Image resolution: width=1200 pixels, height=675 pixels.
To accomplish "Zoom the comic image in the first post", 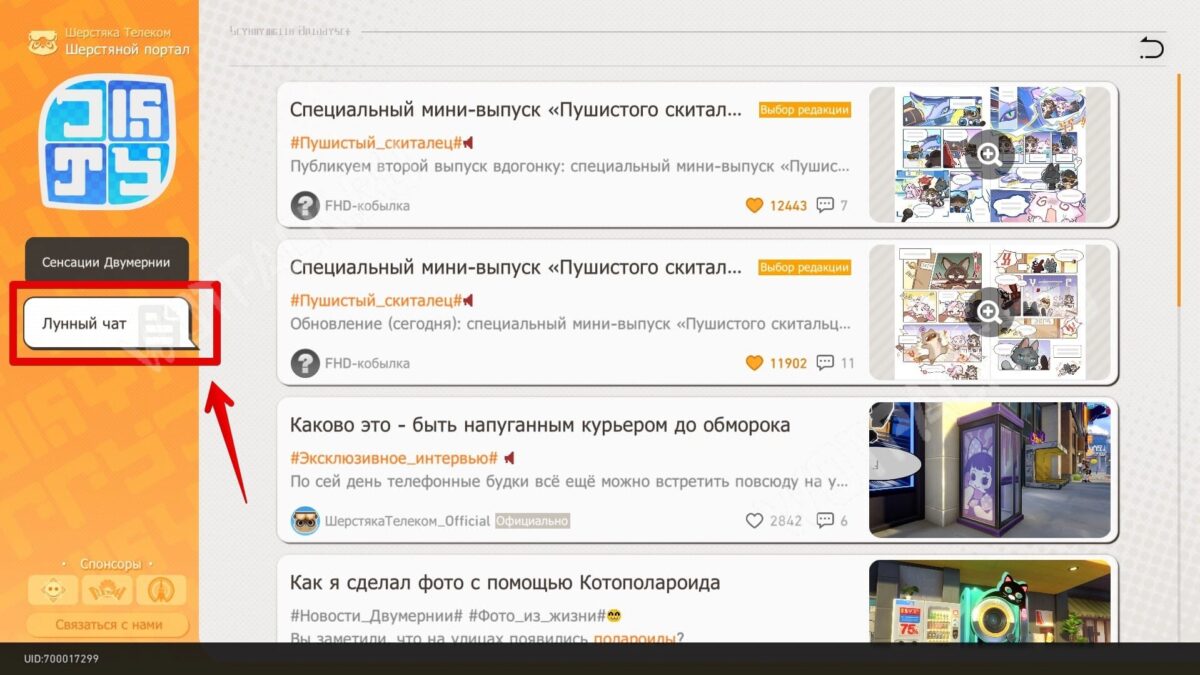I will pyautogui.click(x=989, y=153).
